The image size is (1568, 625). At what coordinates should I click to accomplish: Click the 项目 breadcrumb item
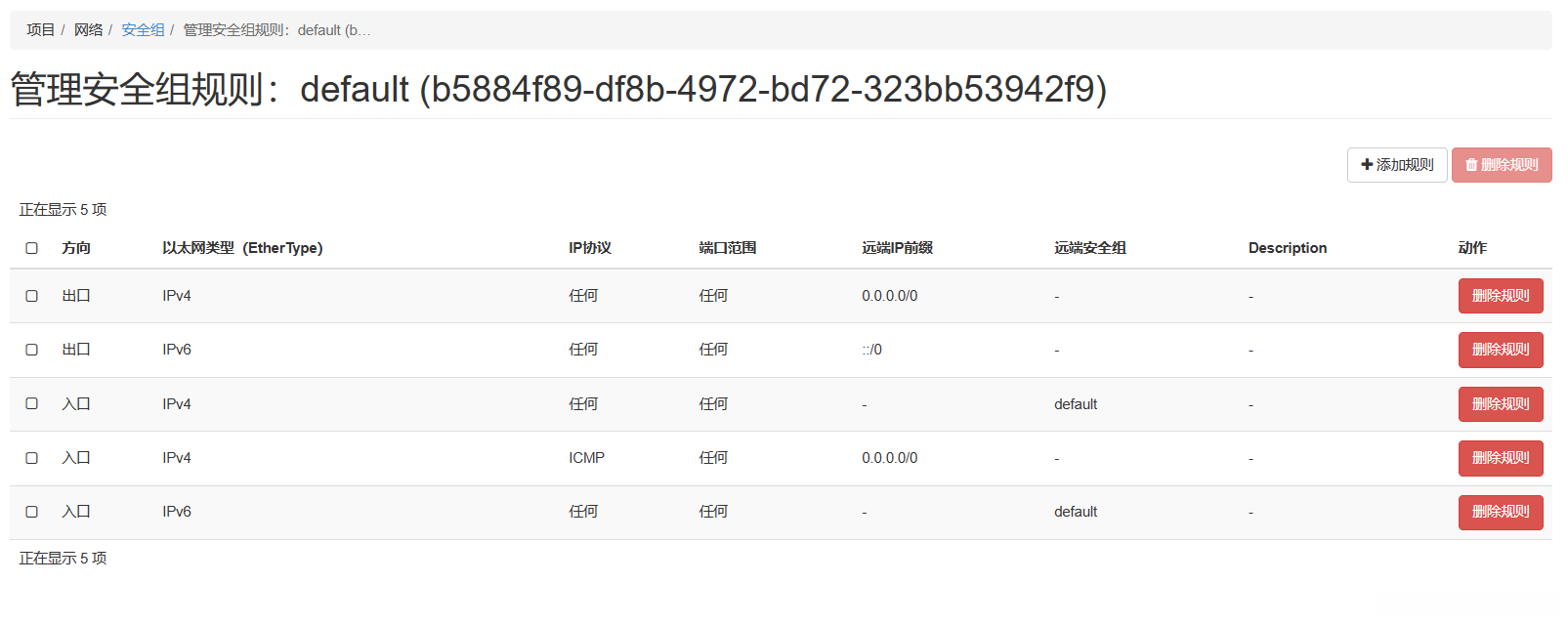(x=41, y=30)
